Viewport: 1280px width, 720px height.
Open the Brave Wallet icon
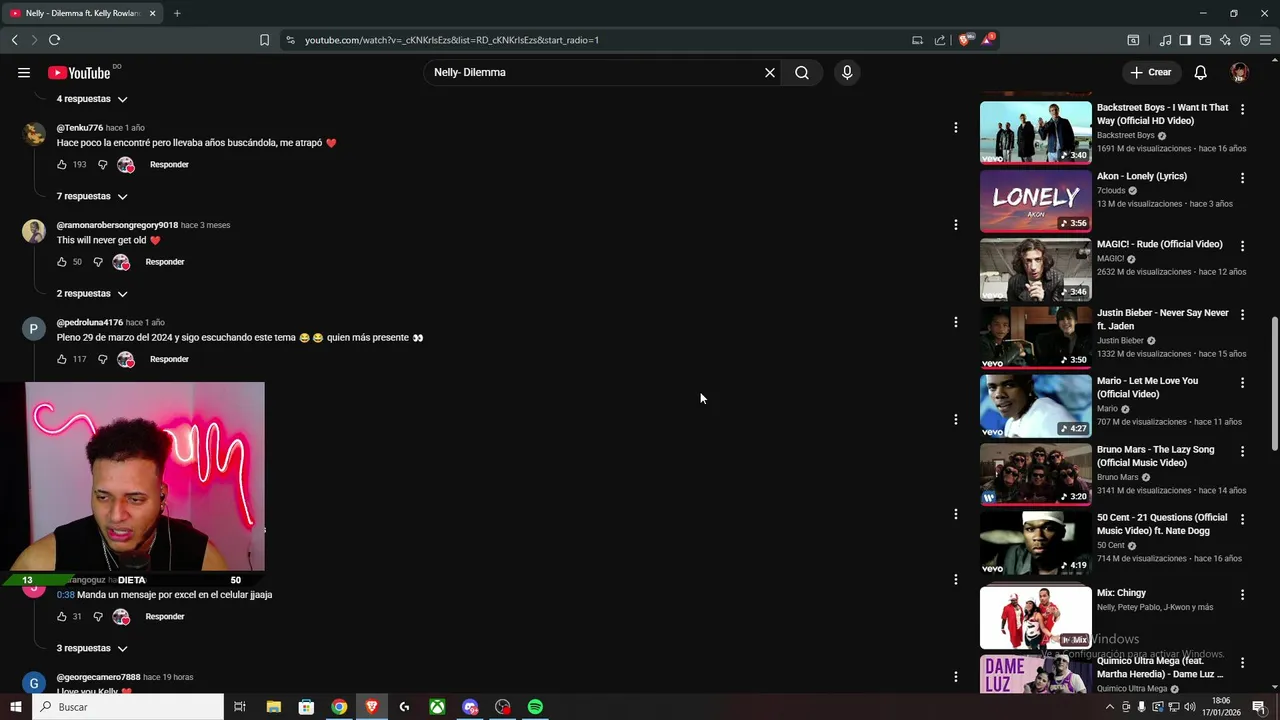coord(1205,40)
